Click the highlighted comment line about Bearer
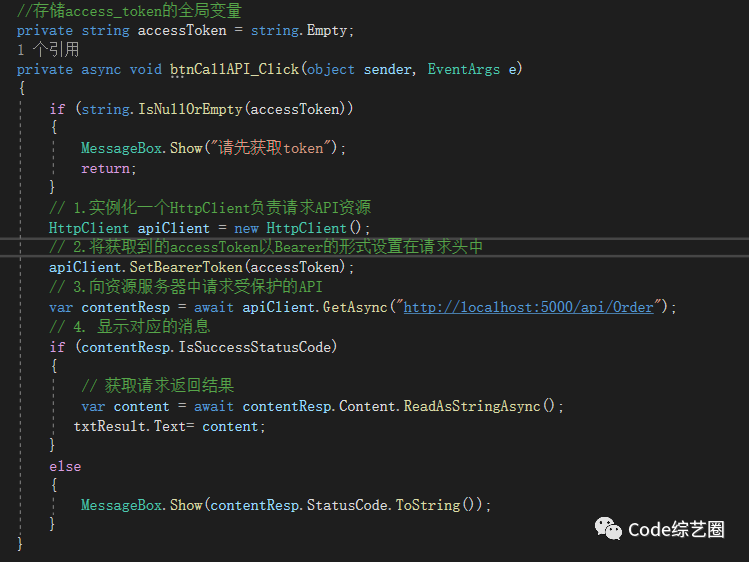 [x=266, y=247]
